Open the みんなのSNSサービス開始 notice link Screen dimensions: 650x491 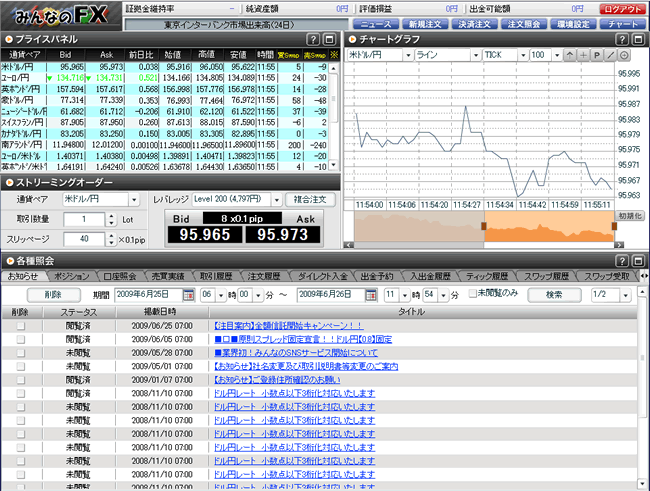coord(296,353)
